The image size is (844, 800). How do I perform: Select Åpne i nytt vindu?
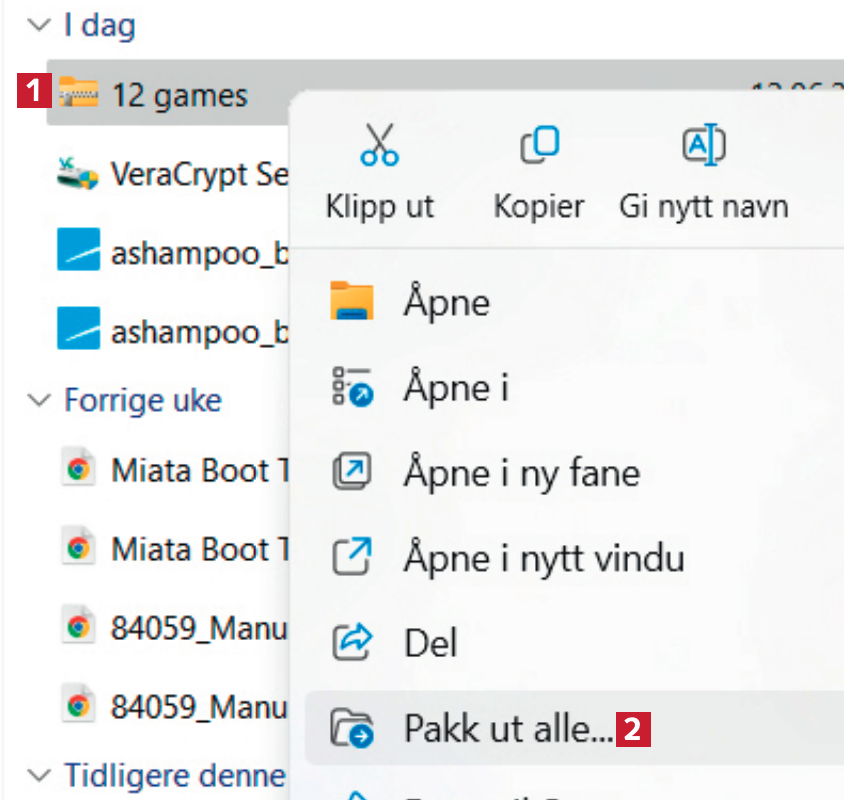click(x=543, y=557)
